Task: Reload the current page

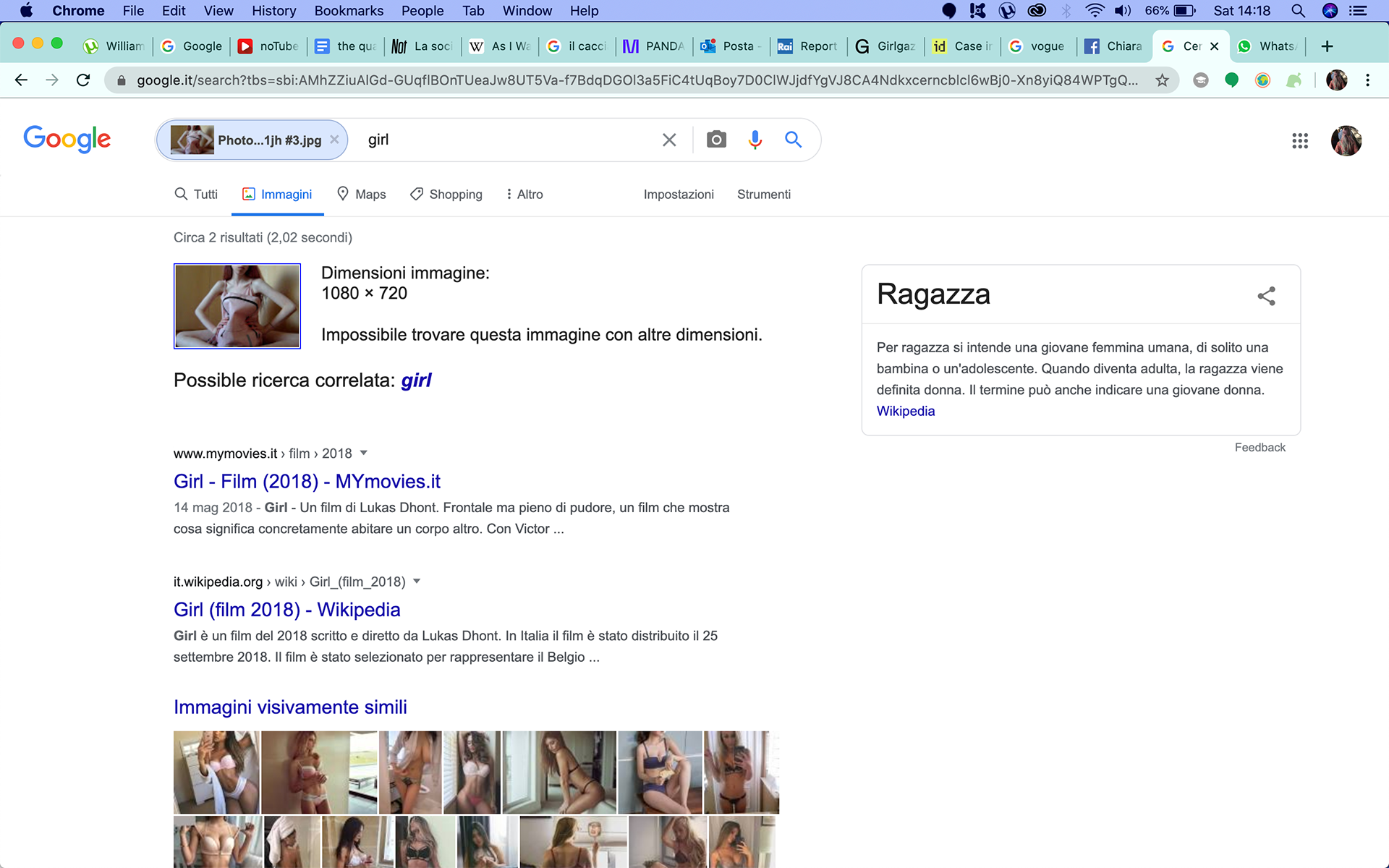Action: coord(83,80)
